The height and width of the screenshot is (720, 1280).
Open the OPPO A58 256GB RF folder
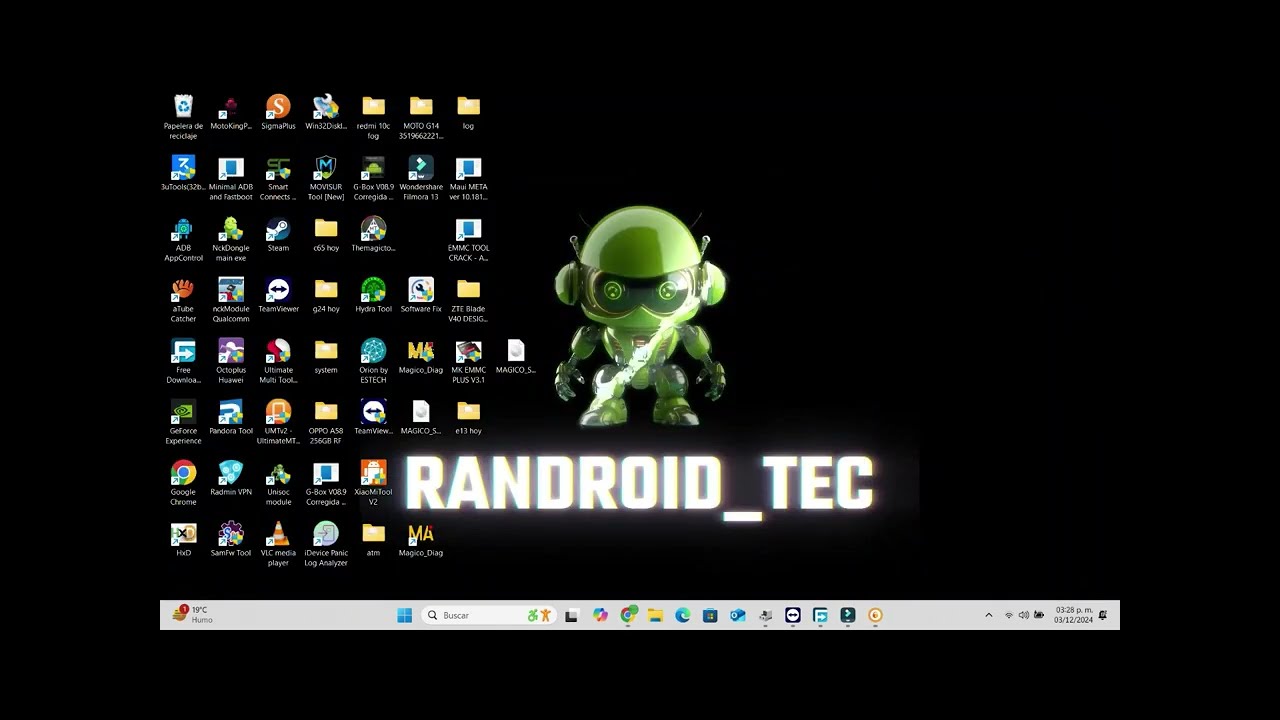point(326,422)
